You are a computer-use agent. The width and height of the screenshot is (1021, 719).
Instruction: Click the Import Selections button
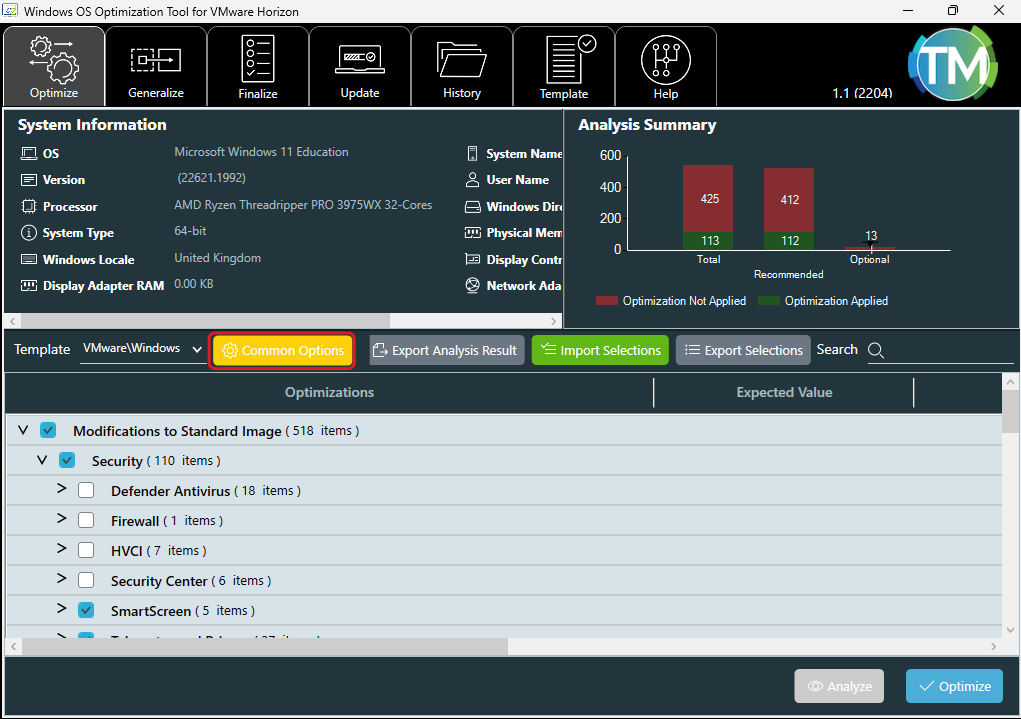tap(600, 350)
